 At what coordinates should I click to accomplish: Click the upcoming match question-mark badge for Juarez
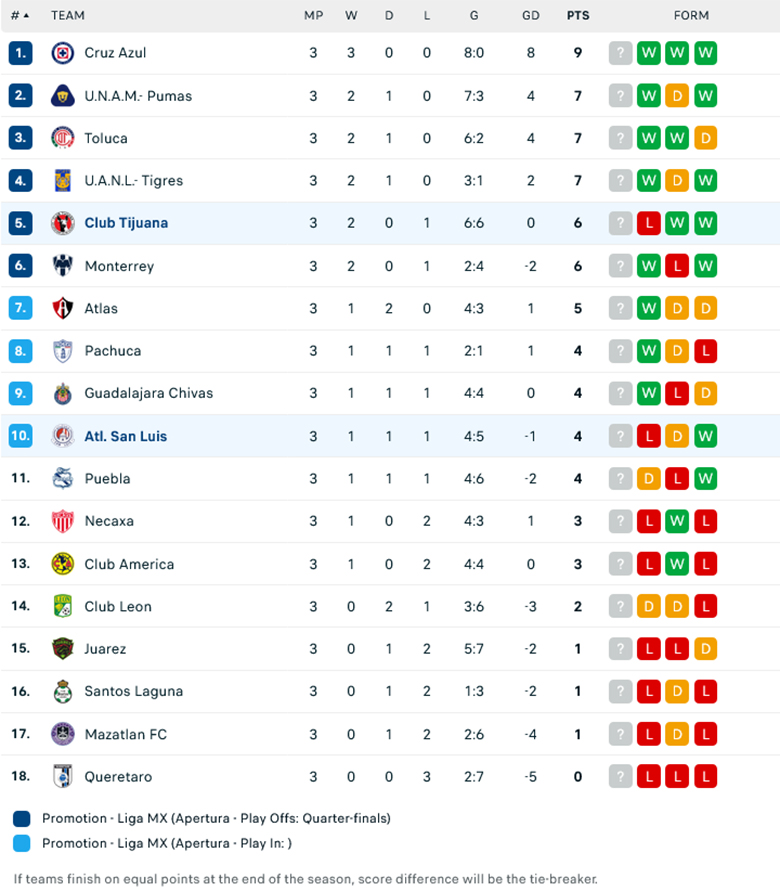pos(622,649)
